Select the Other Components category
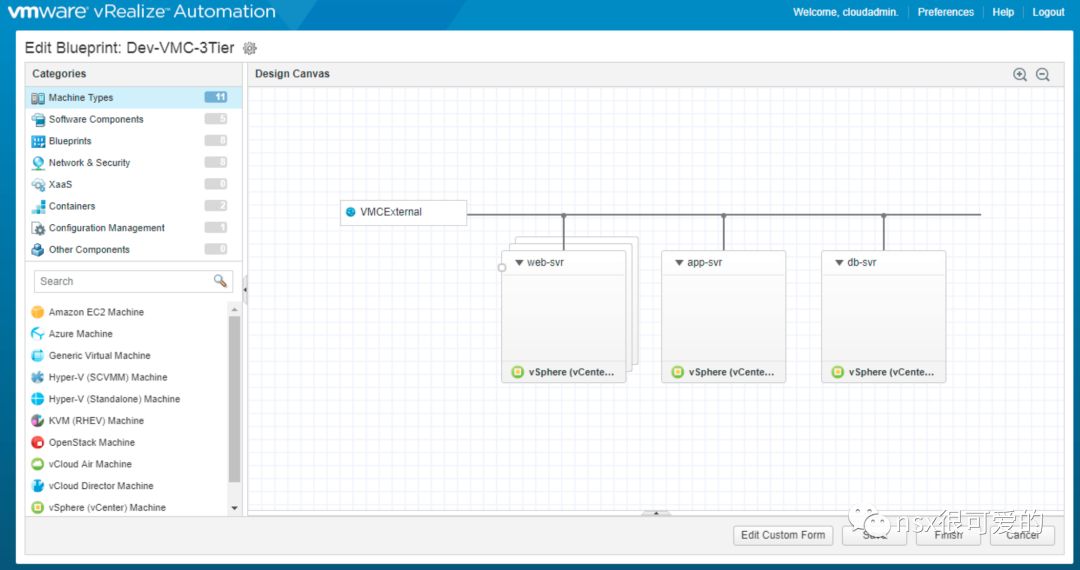The width and height of the screenshot is (1080, 570). tap(134, 249)
